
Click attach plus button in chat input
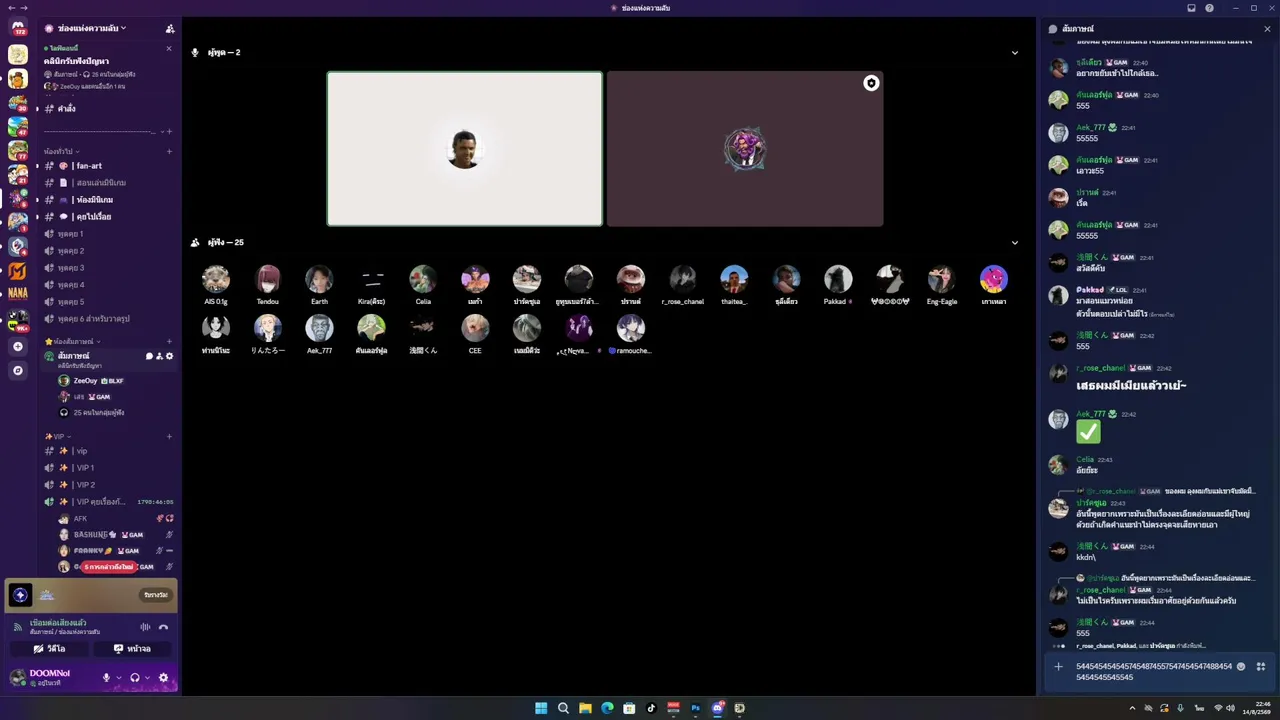[1058, 667]
